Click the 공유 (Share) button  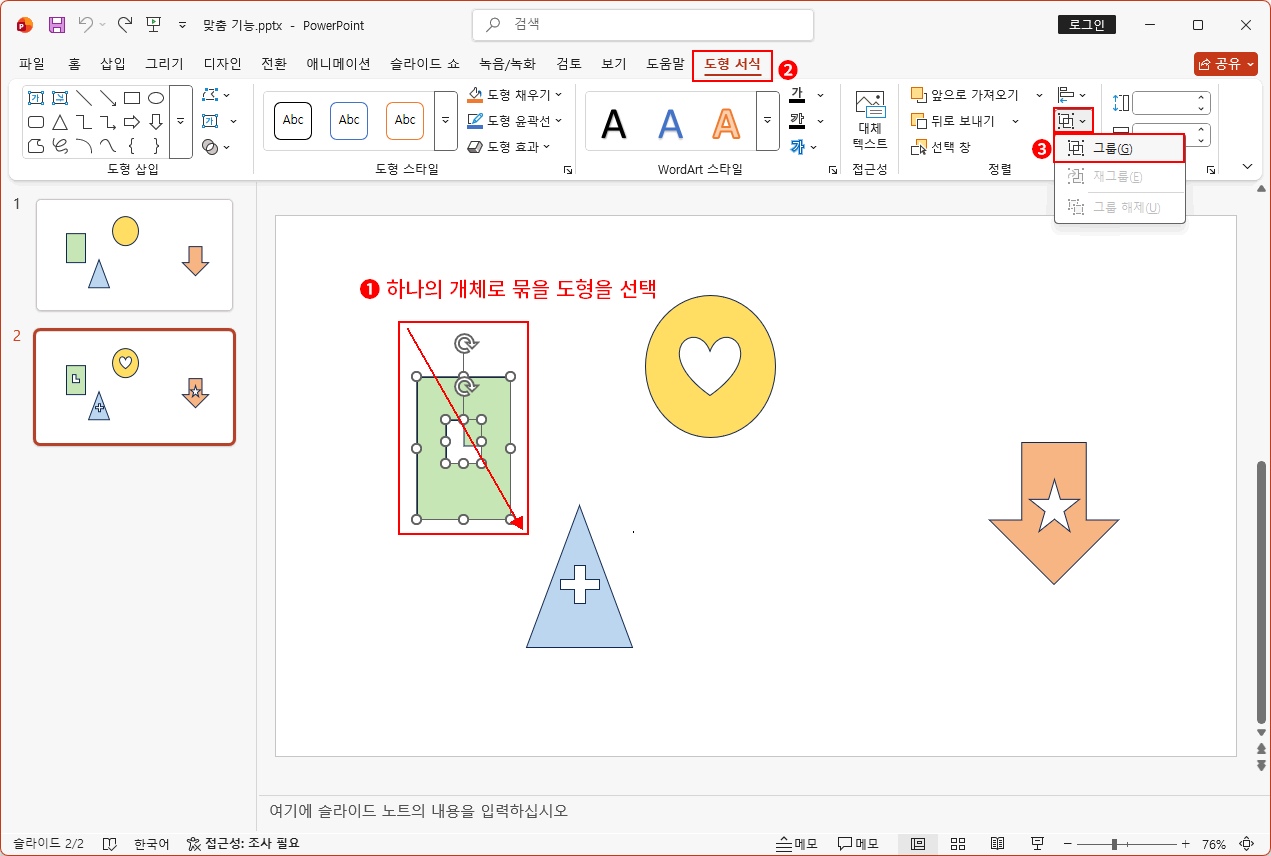tap(1224, 63)
